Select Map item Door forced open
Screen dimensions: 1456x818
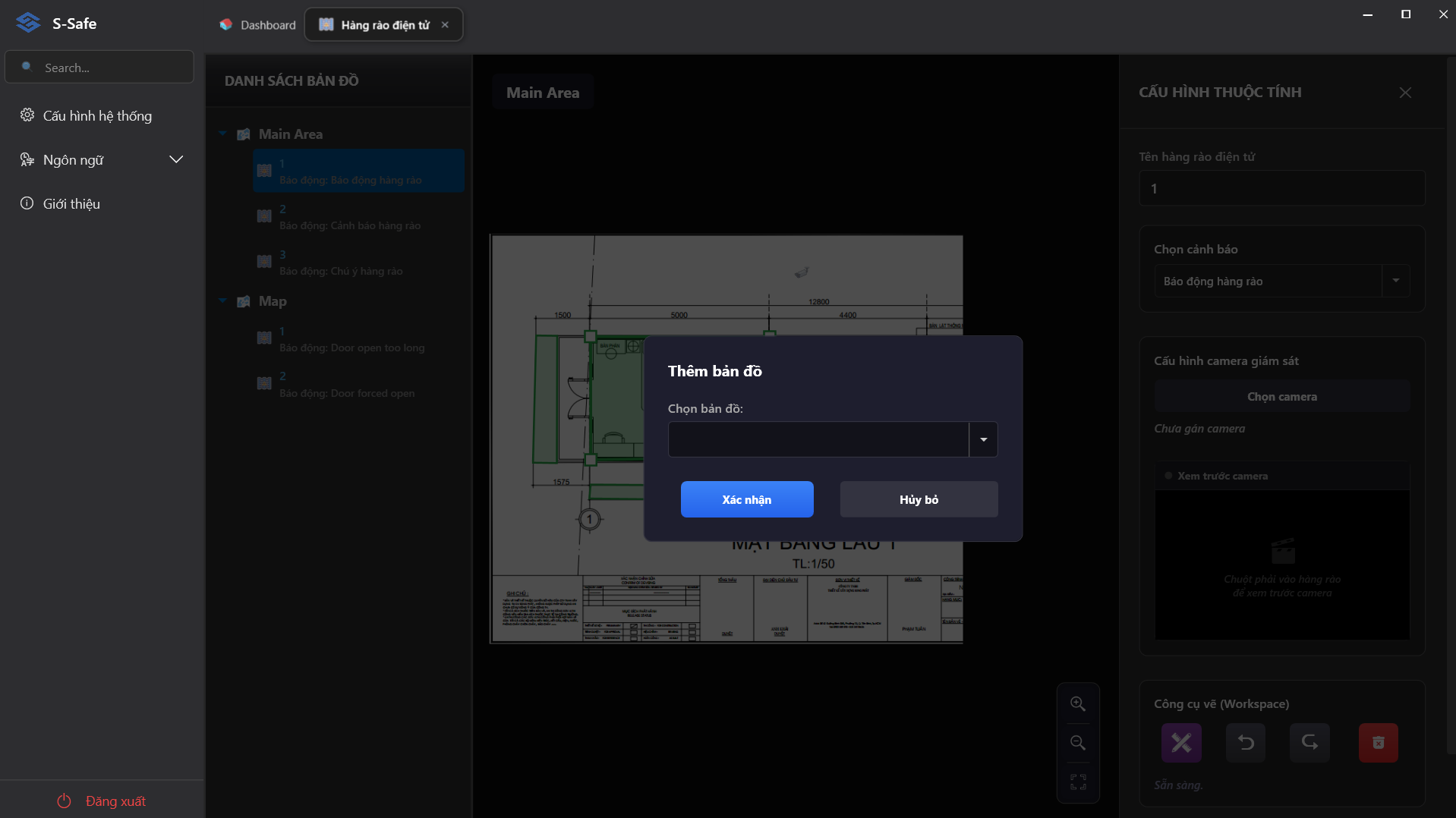pos(358,384)
